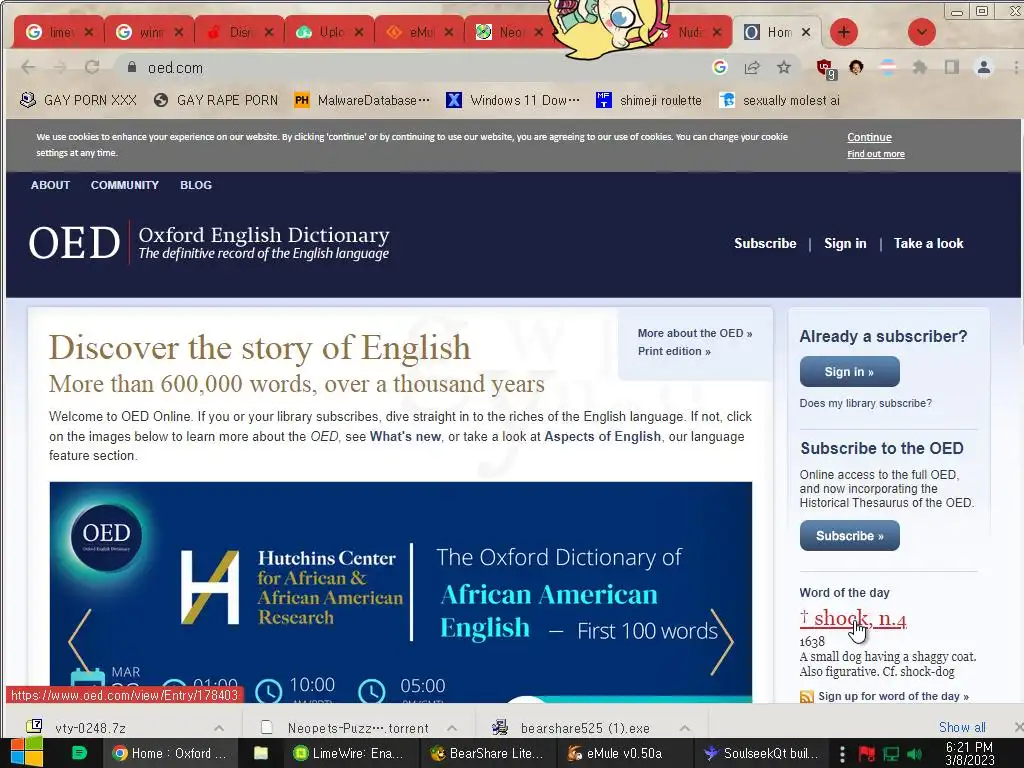Screen dimensions: 1024x768
Task: Advance to the next banner carousel slide
Action: tap(722, 641)
